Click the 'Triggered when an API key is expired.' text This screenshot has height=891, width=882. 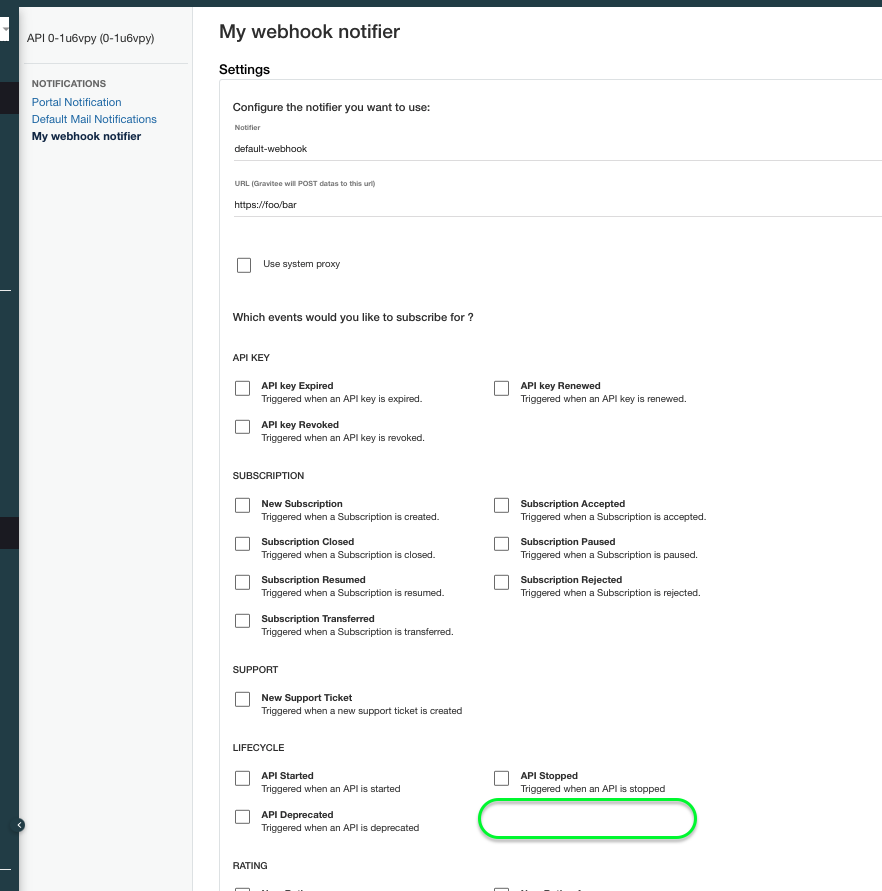pos(342,399)
